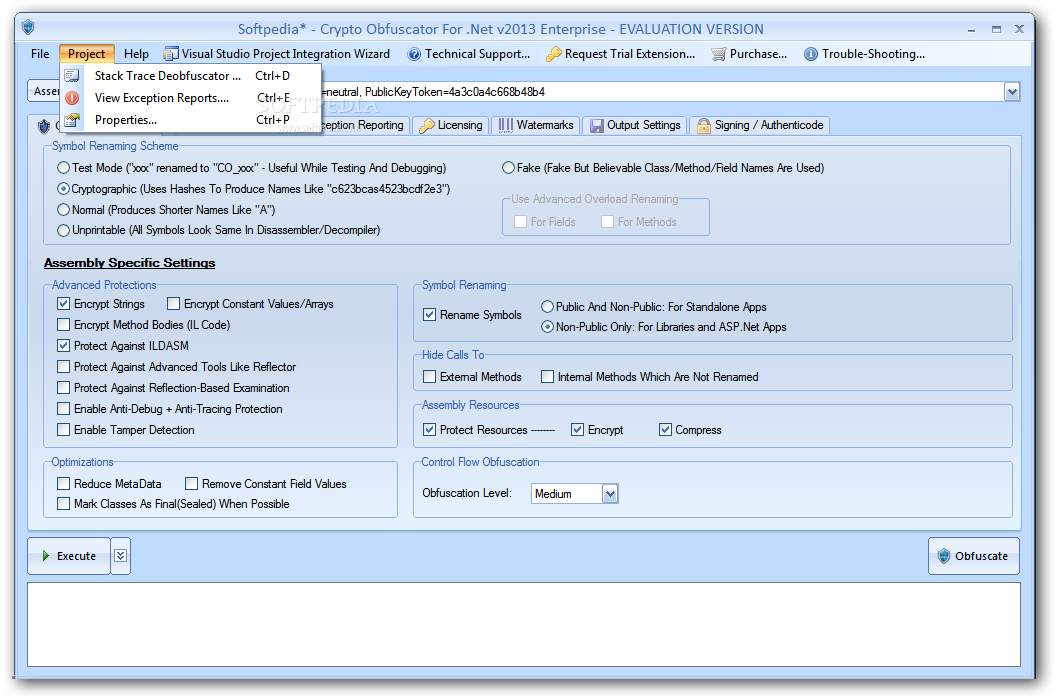Click the Execute button

tap(69, 556)
